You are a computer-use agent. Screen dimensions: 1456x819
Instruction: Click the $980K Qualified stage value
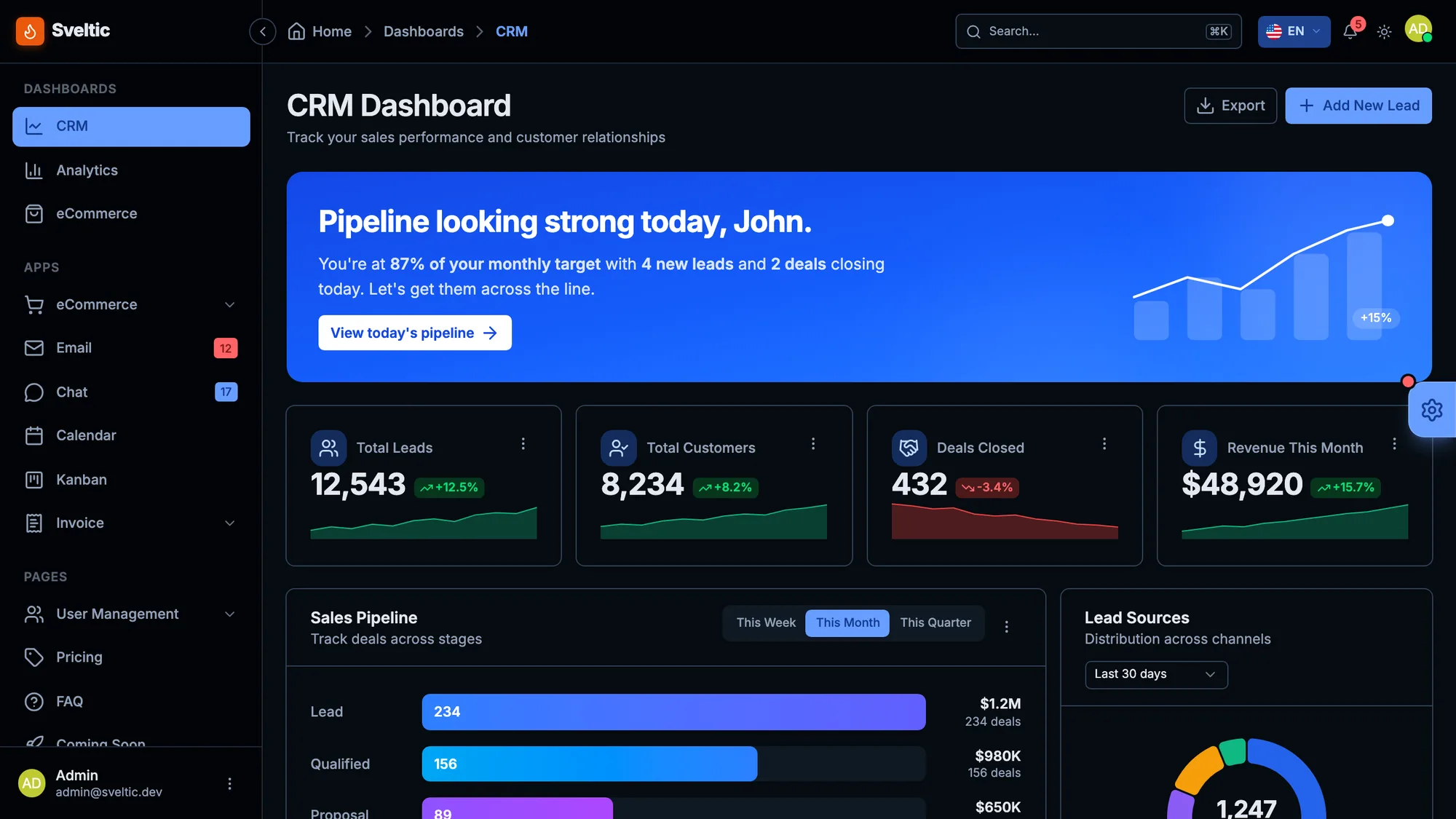click(x=998, y=756)
